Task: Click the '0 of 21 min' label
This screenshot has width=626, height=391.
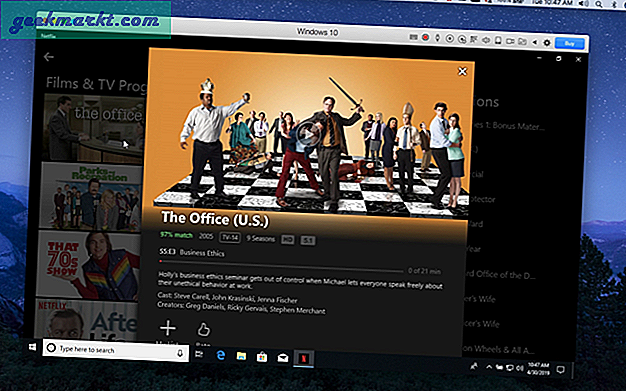Action: pos(424,271)
